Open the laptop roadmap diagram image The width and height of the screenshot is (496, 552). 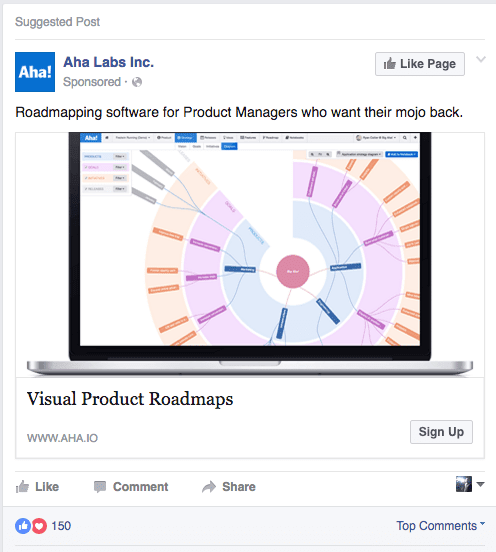(x=250, y=254)
